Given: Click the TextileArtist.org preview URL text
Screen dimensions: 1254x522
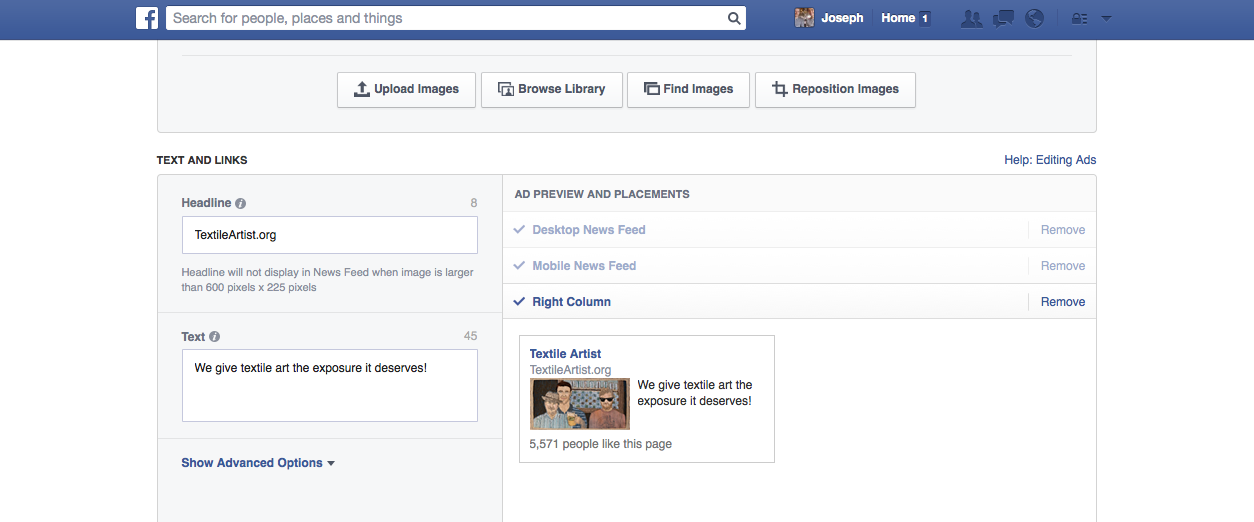Looking at the screenshot, I should tap(570, 370).
